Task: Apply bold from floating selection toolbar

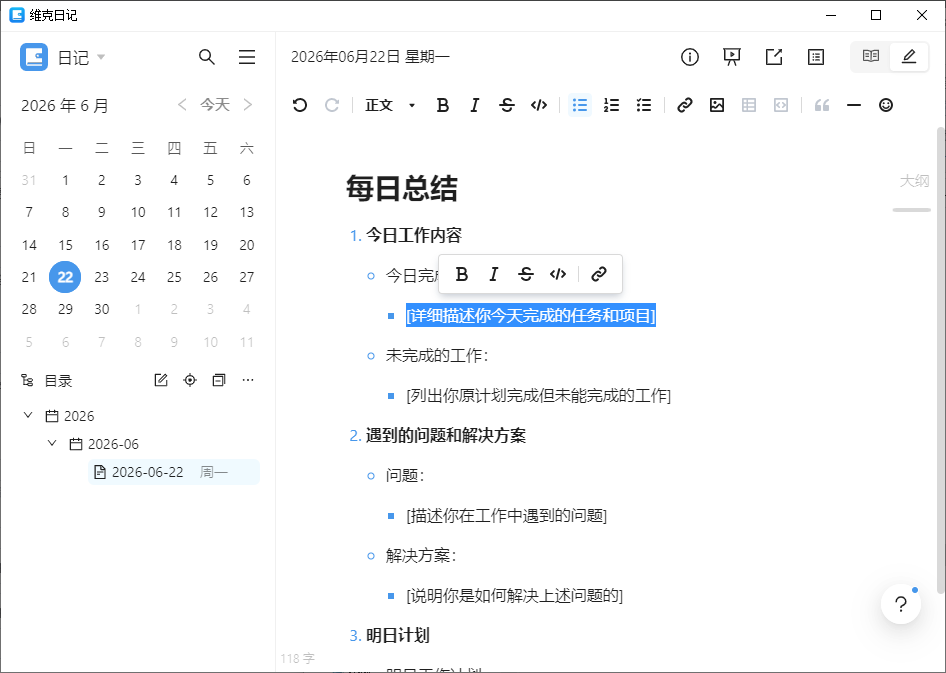Action: pyautogui.click(x=462, y=274)
